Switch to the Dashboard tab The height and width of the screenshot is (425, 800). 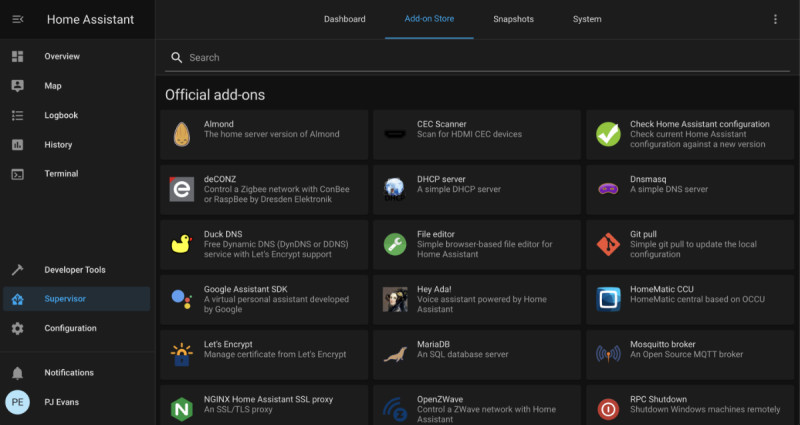344,19
